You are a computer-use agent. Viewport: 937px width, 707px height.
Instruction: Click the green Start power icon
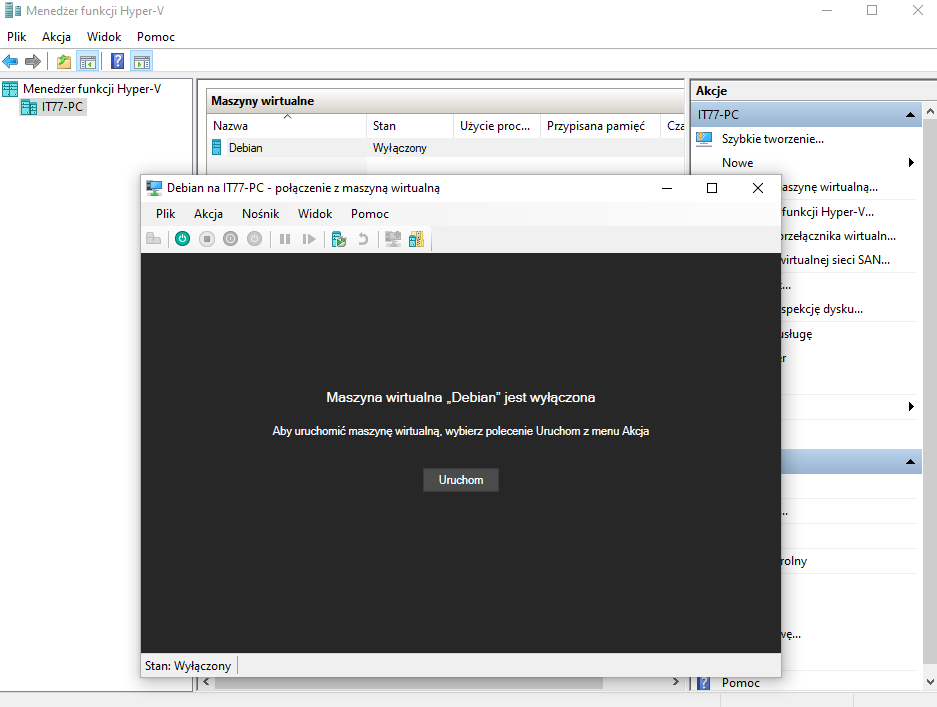click(182, 239)
